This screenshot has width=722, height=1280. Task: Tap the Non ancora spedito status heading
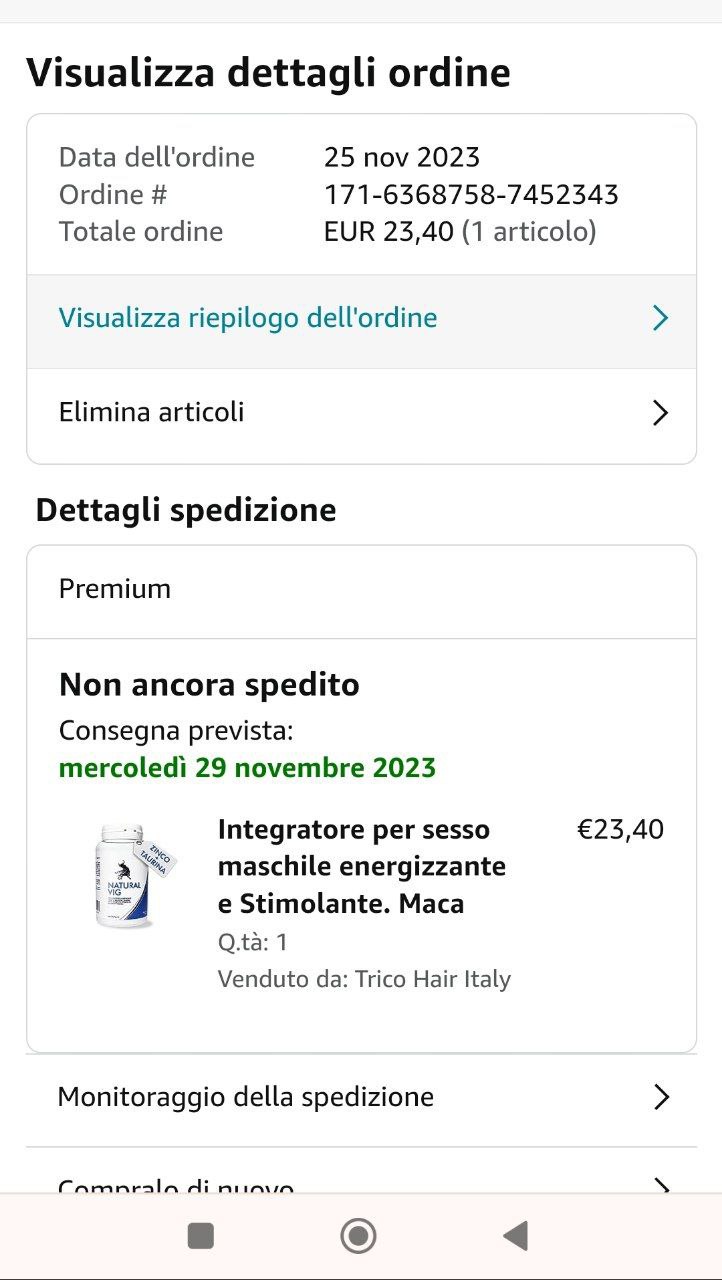coord(209,685)
